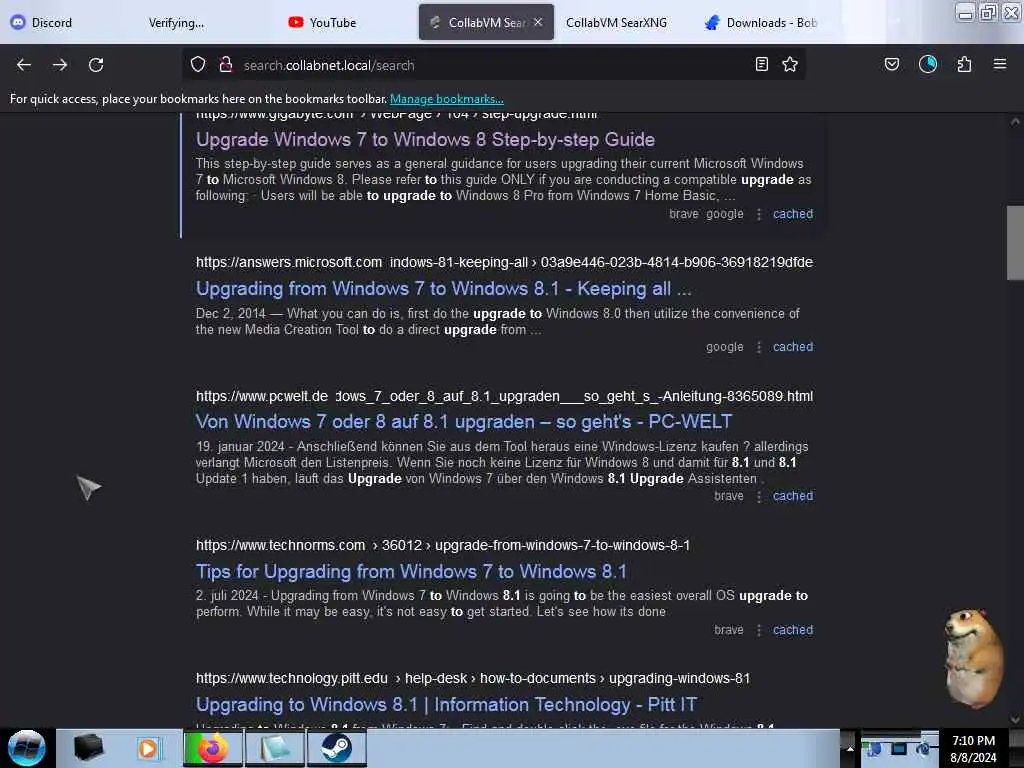Click the scrollbar up arrow
The image size is (1024, 768).
(1015, 121)
